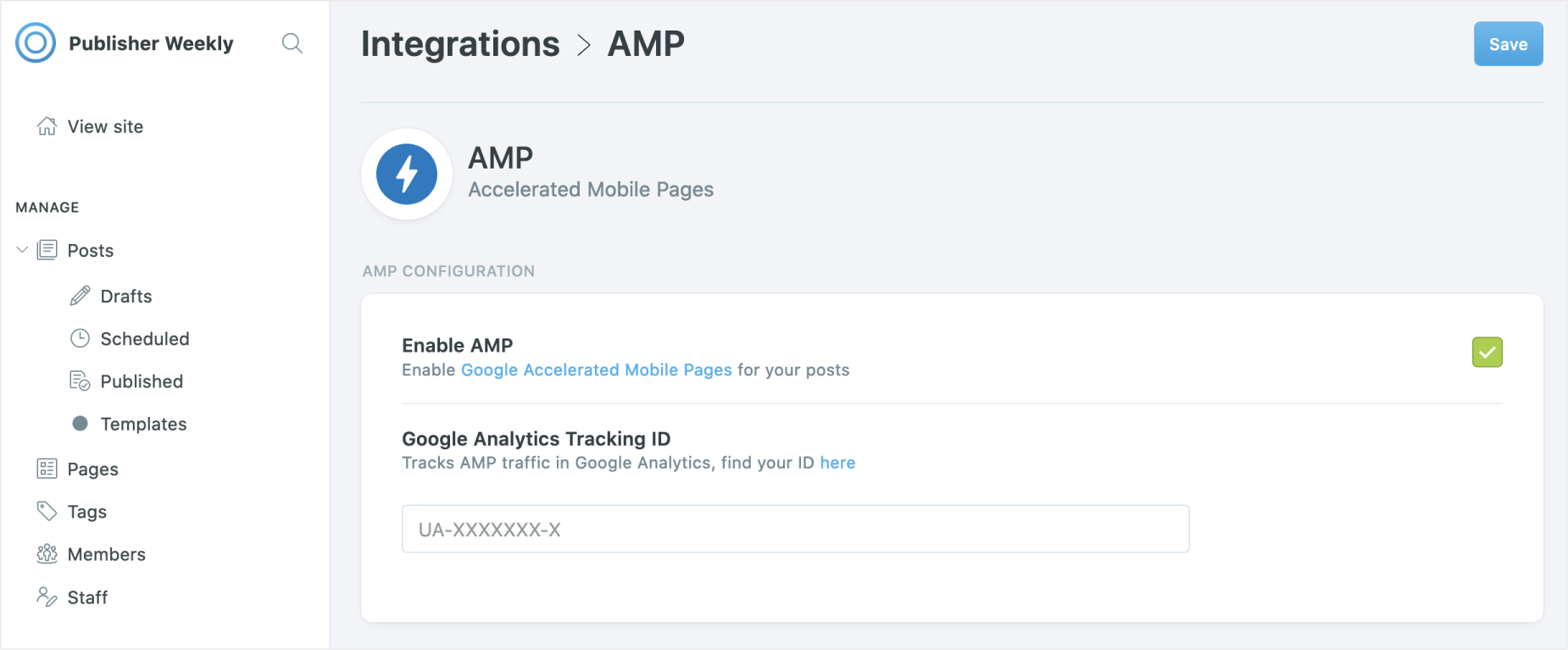
Task: Click the Drafts pencil icon
Action: pos(80,296)
